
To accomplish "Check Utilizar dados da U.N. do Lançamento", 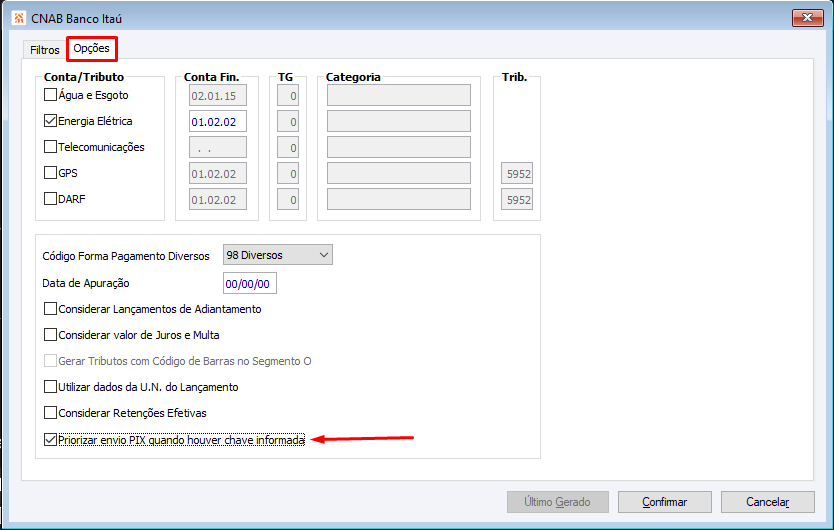I will (x=50, y=387).
